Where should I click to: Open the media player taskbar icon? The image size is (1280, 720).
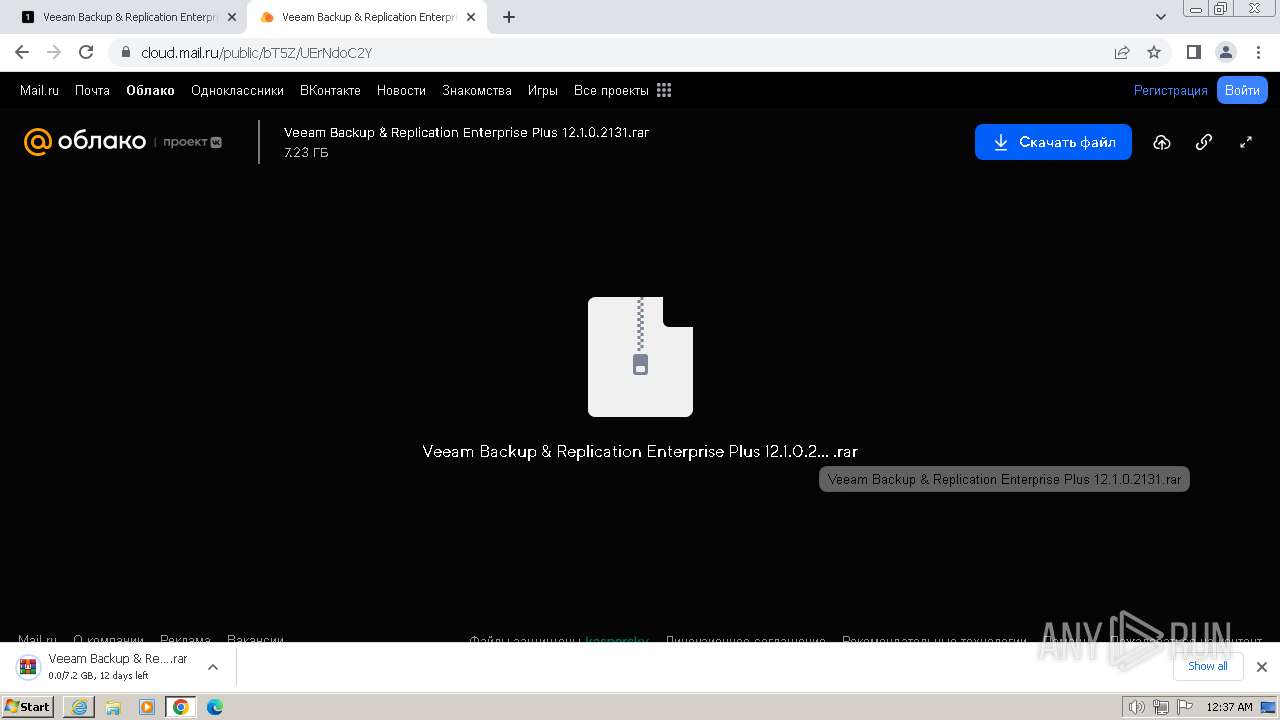pyautogui.click(x=147, y=706)
